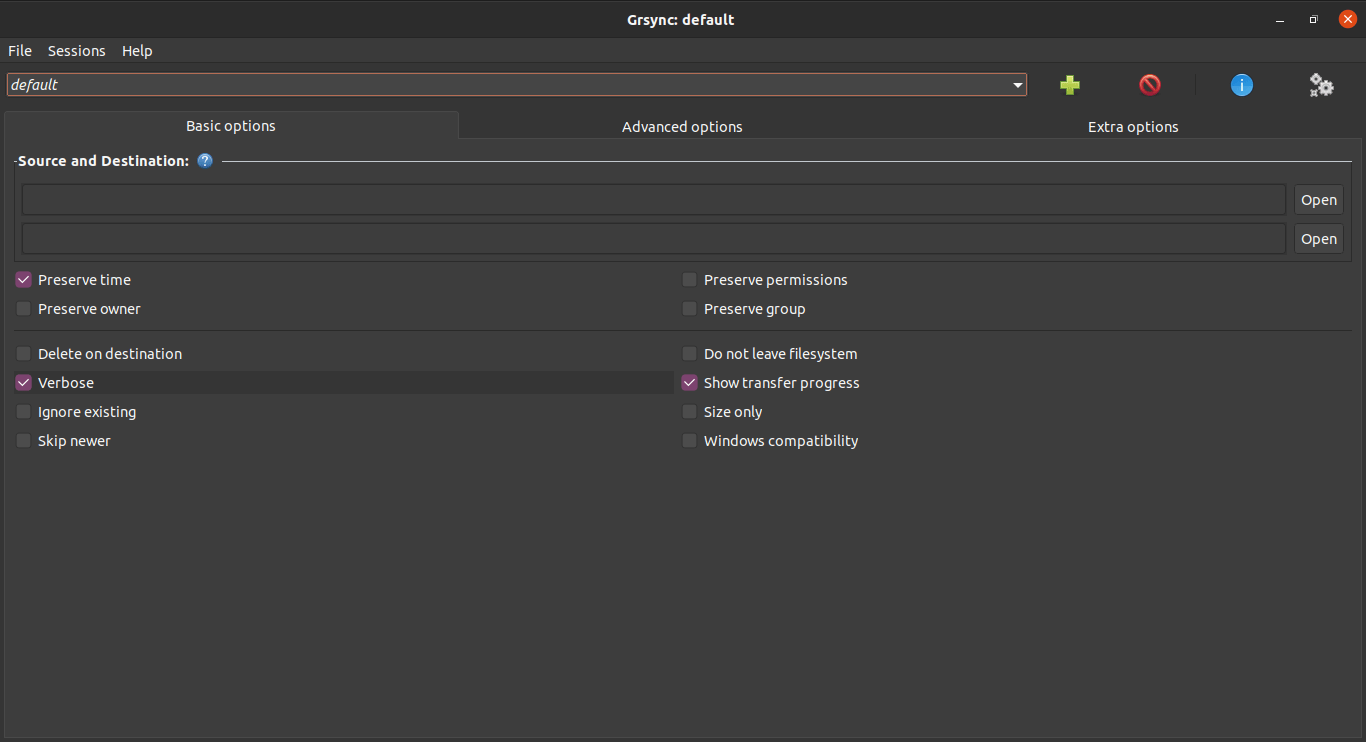Focus the source path input field
Screen dimensions: 1366x742
[654, 200]
